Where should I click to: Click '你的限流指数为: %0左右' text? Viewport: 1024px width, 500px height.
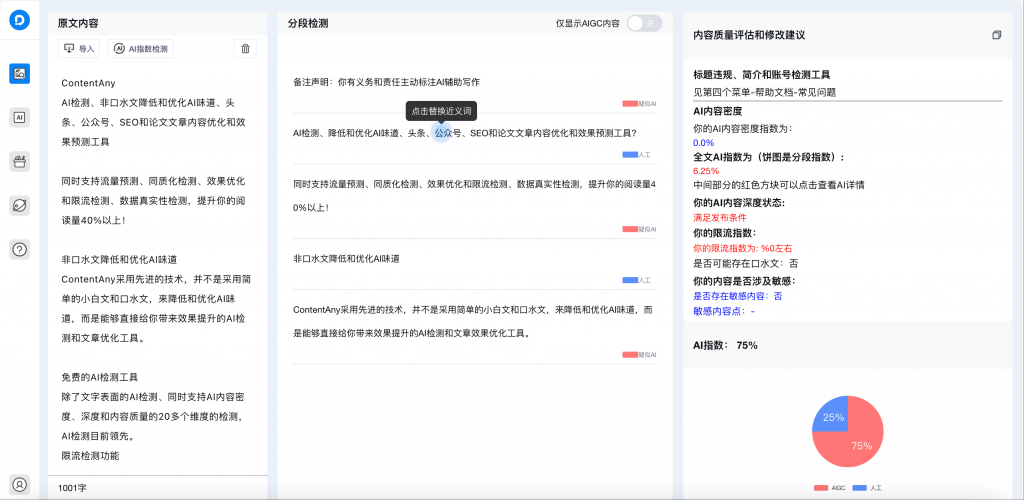[743, 248]
